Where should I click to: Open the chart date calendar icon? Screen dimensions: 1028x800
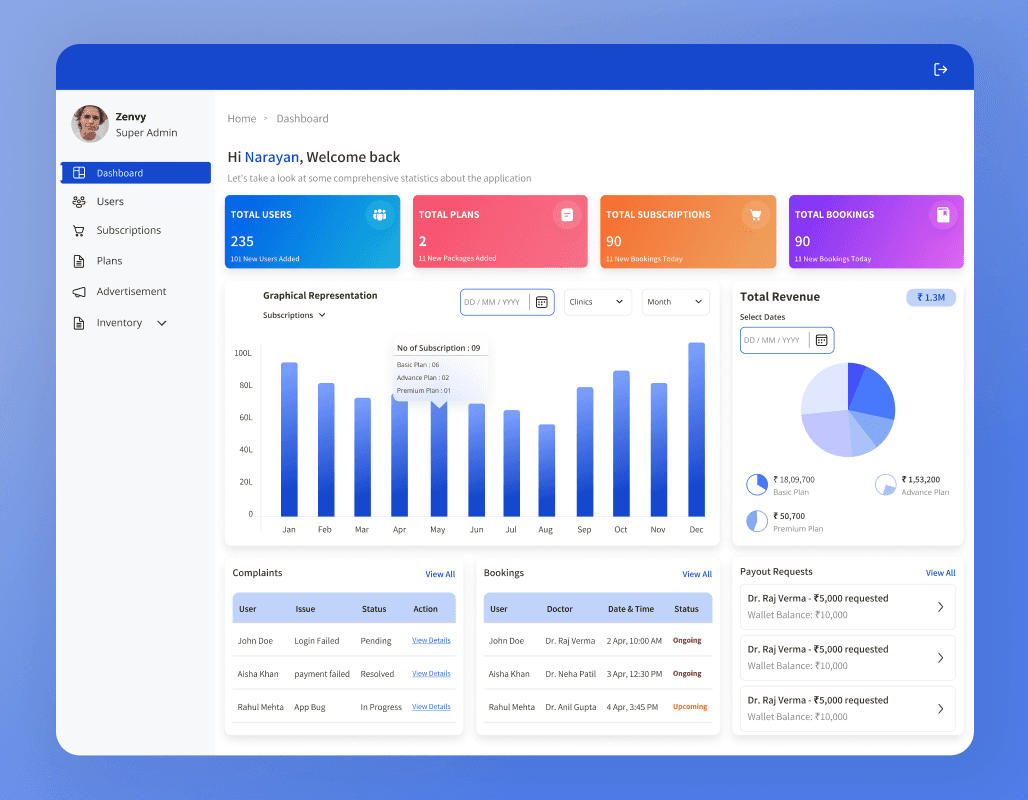pyautogui.click(x=542, y=302)
